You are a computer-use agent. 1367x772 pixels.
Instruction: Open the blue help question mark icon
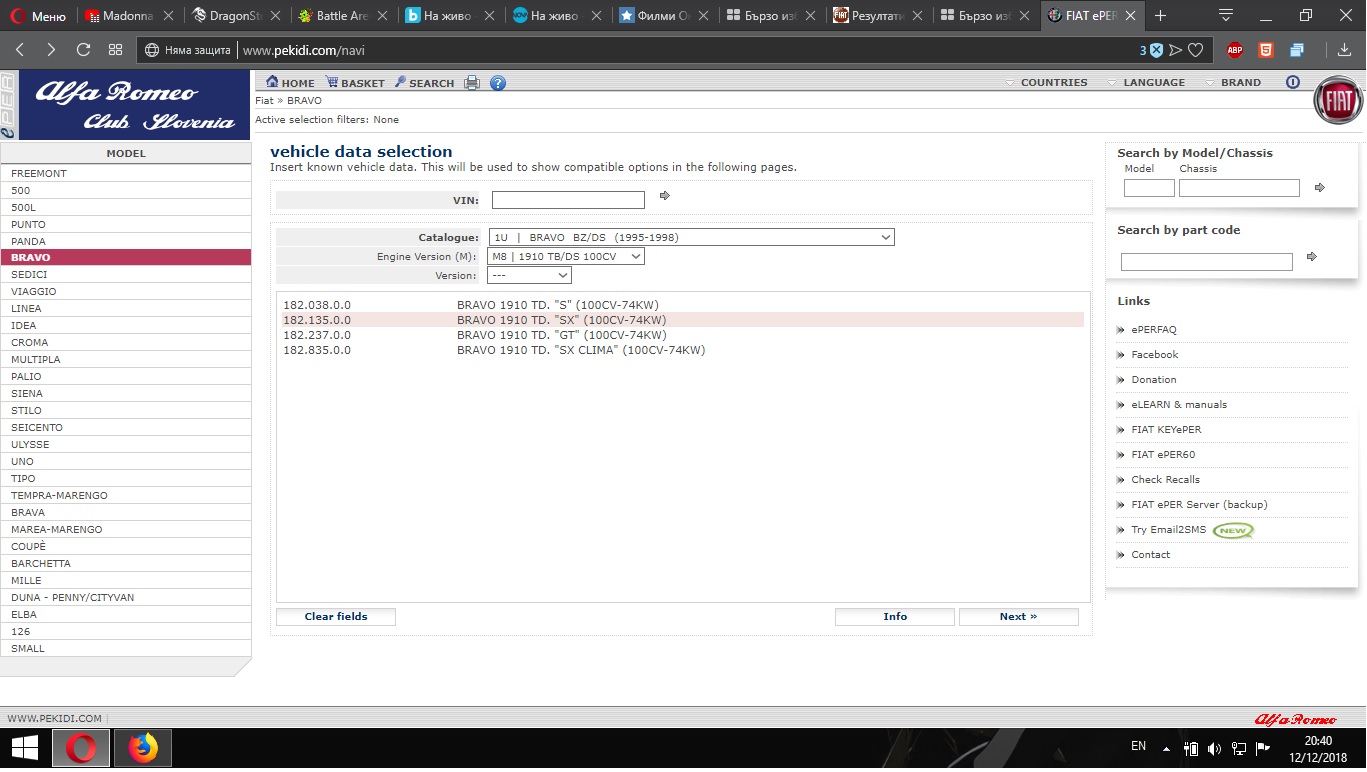(x=497, y=83)
